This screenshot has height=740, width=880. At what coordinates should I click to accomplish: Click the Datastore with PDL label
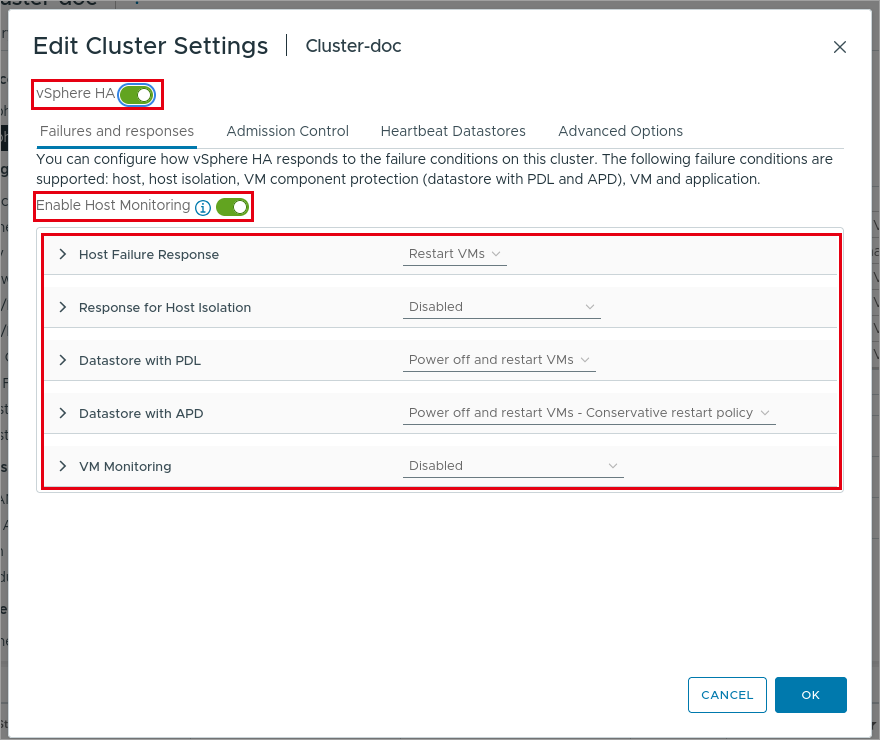[140, 361]
